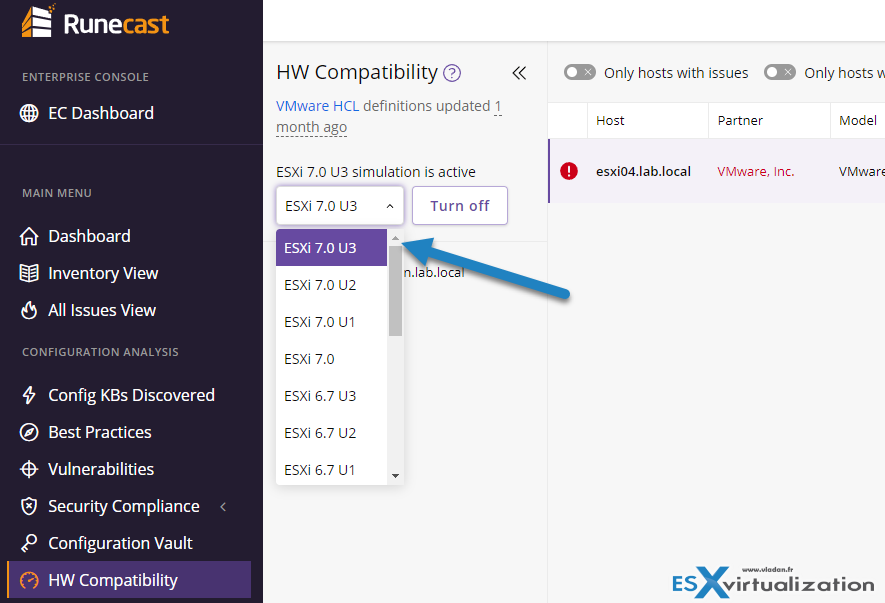Click the Configuration Vault key icon
The width and height of the screenshot is (885, 603).
click(29, 543)
